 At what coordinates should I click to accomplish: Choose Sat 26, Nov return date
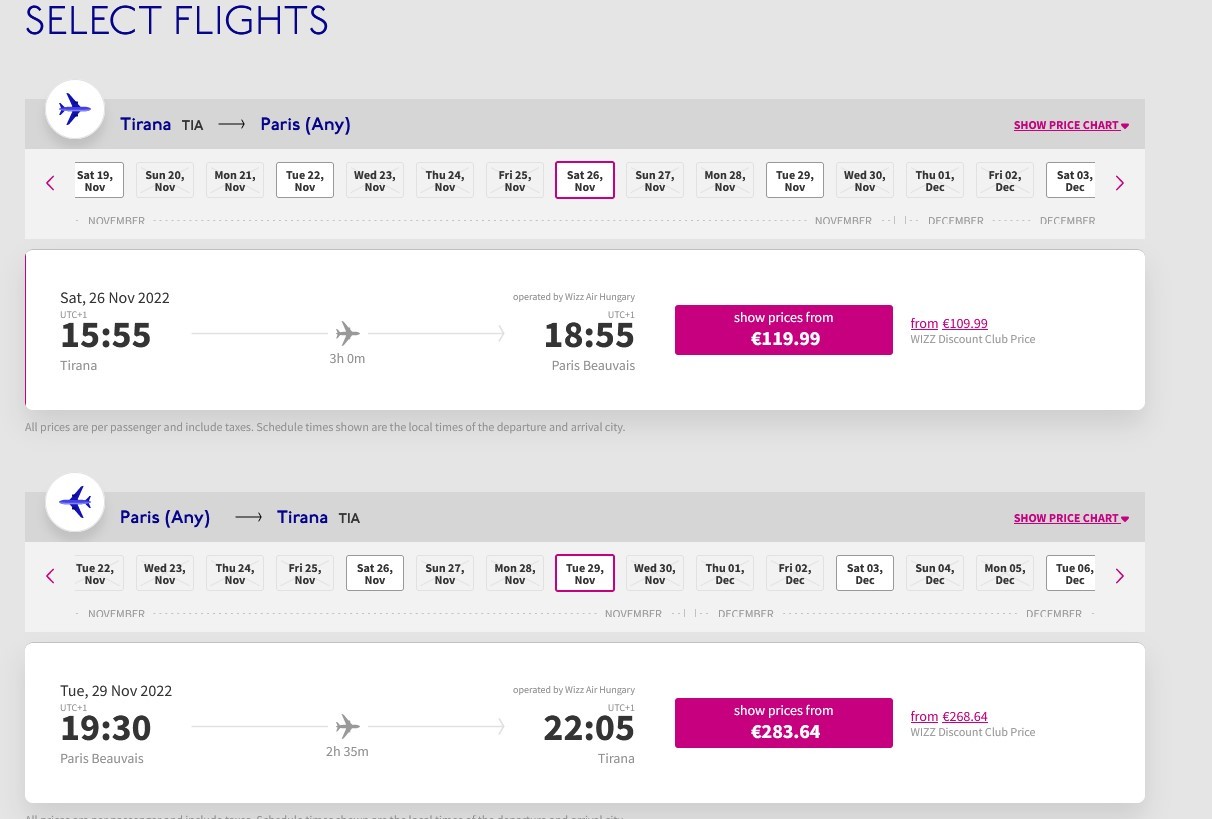(x=375, y=574)
